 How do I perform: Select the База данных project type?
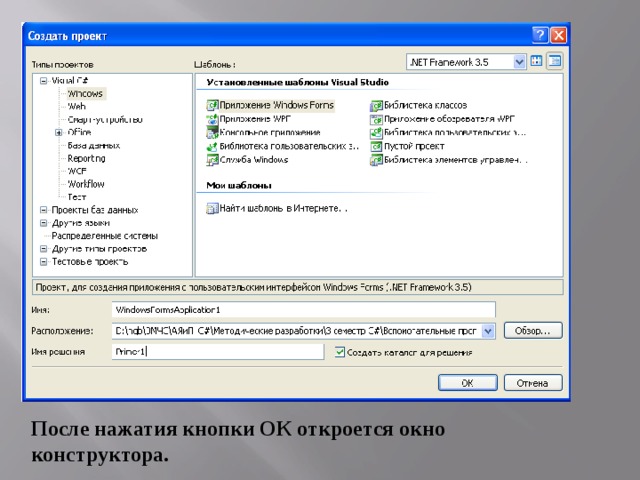[94, 145]
